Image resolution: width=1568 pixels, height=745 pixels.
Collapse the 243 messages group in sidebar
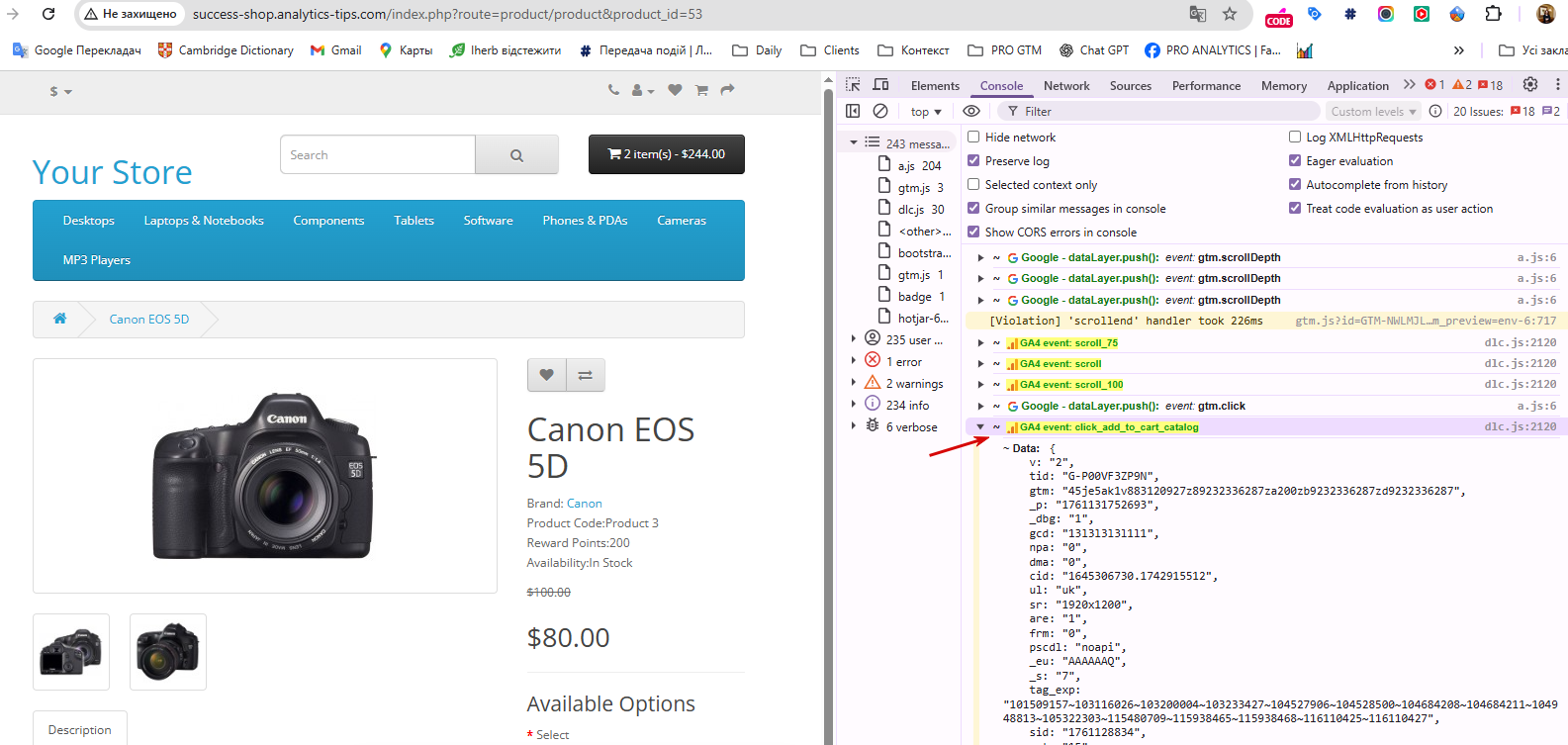pyautogui.click(x=854, y=142)
